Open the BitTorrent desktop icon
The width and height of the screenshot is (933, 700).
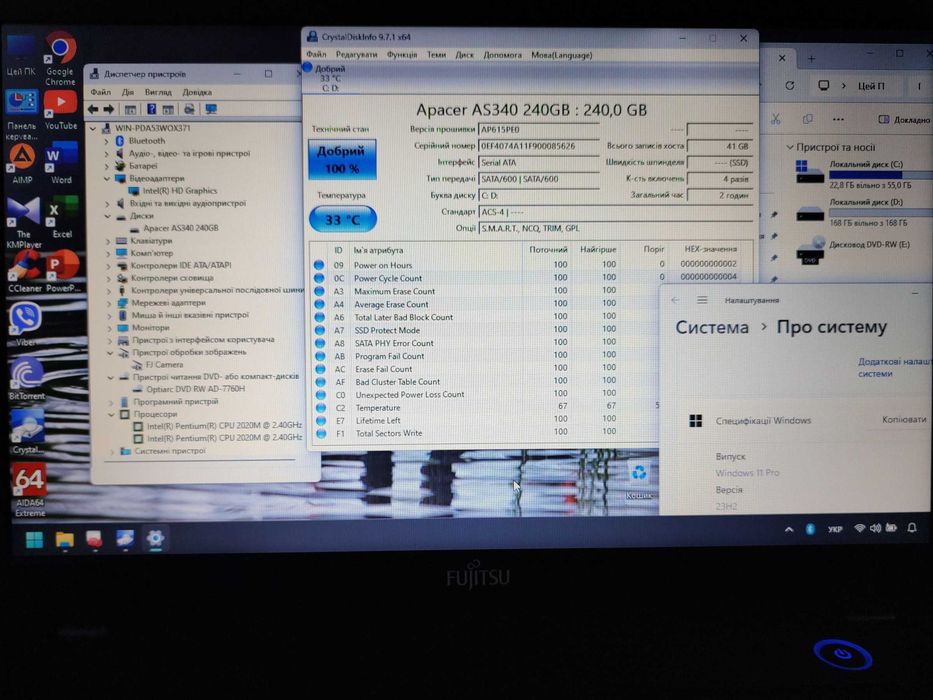tap(27, 379)
